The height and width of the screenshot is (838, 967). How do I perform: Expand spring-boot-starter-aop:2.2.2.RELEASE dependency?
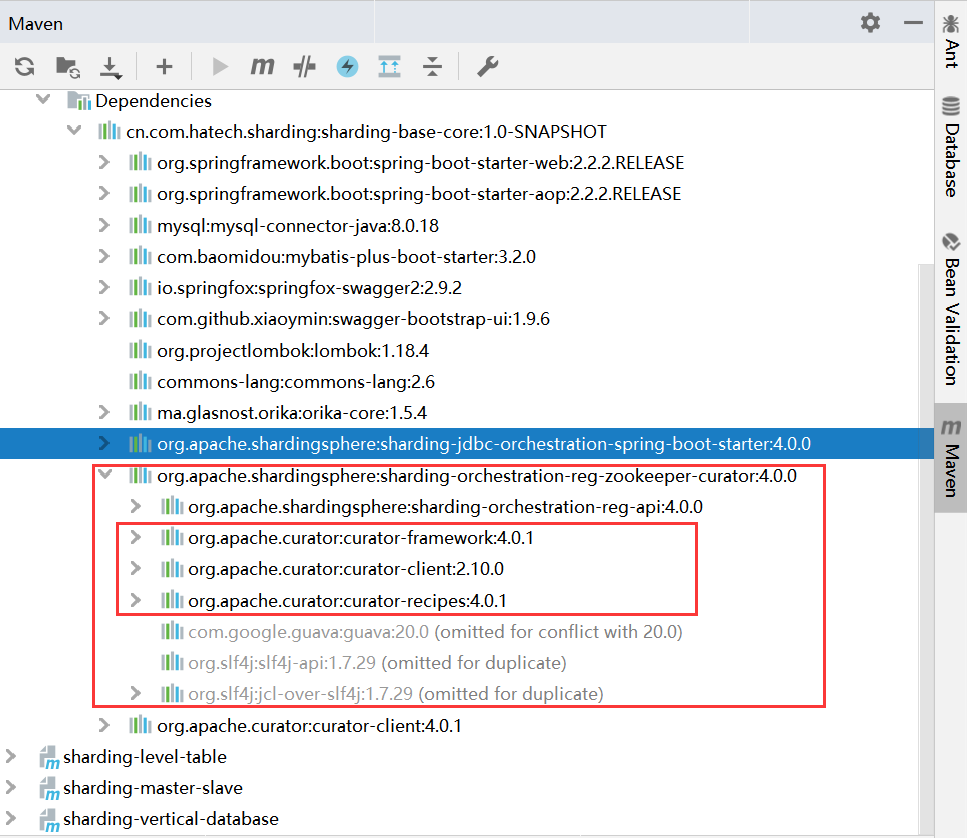point(104,194)
